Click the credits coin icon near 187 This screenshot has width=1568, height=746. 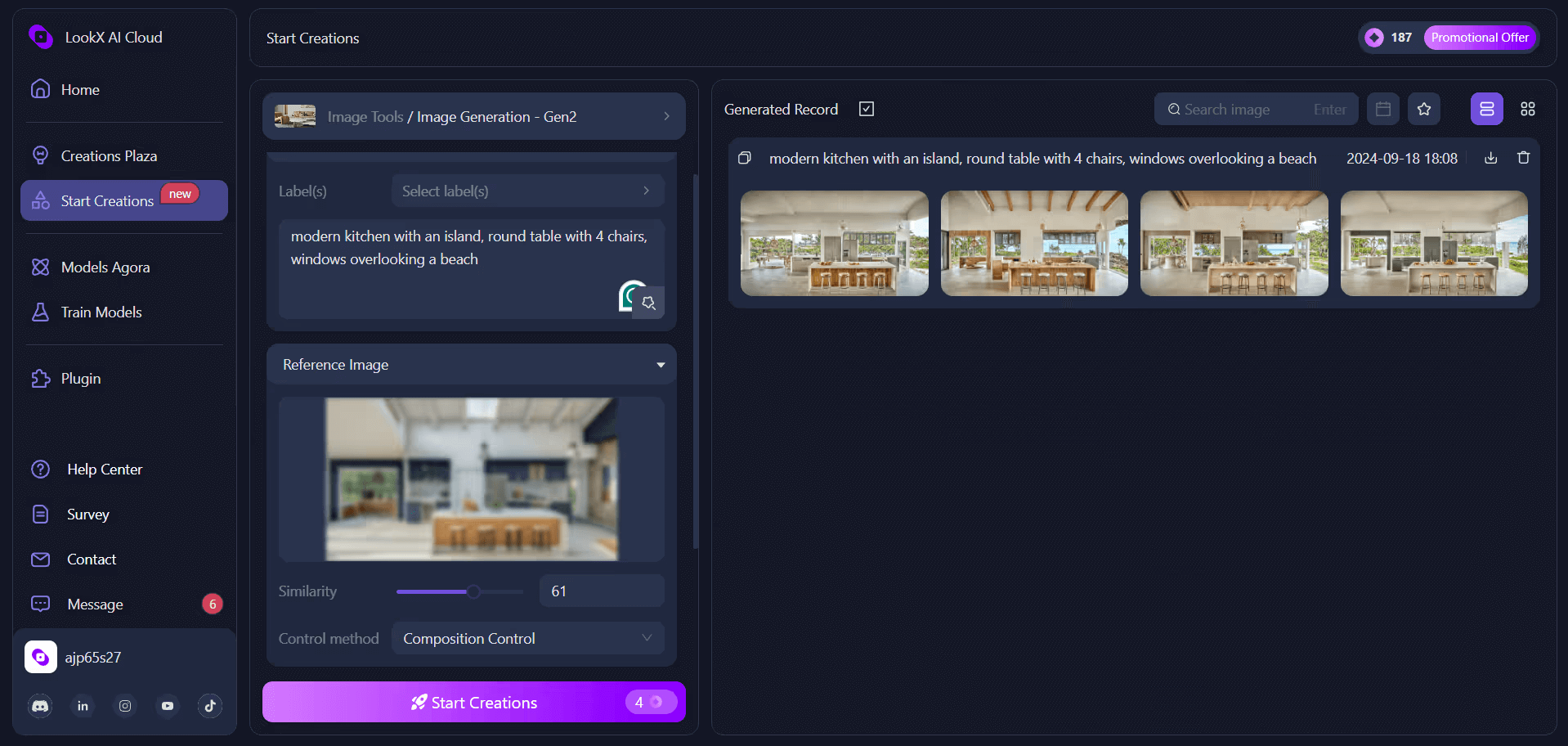coord(1374,38)
